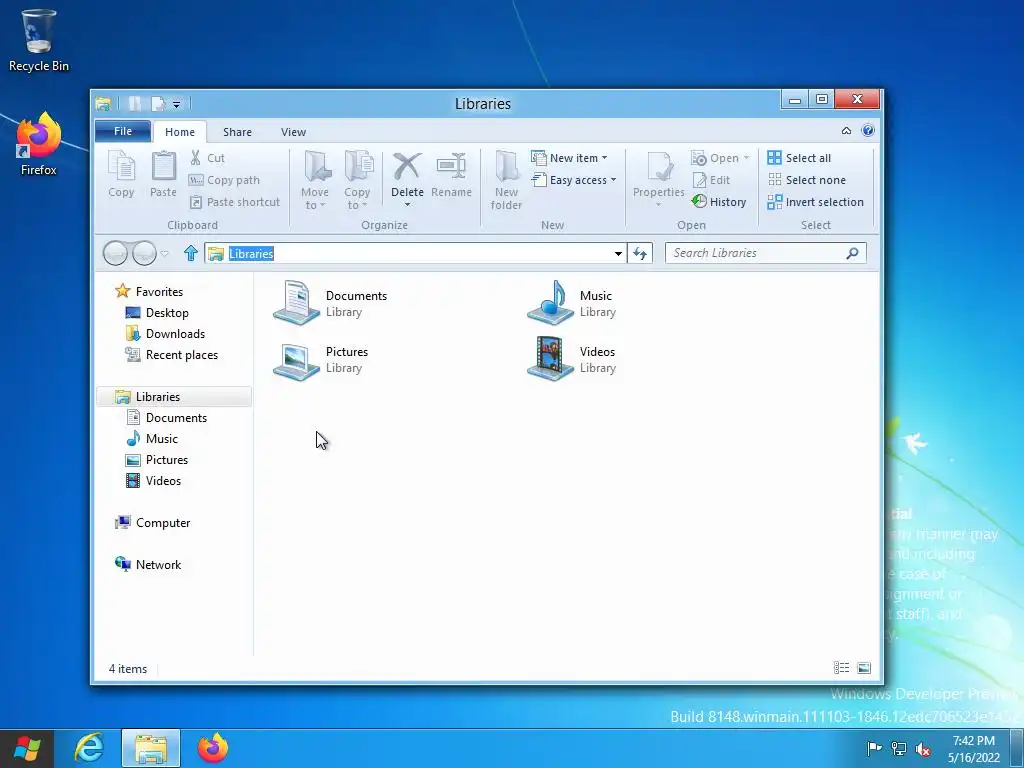Open recent locations dropdown arrow
The width and height of the screenshot is (1024, 768).
[x=165, y=253]
